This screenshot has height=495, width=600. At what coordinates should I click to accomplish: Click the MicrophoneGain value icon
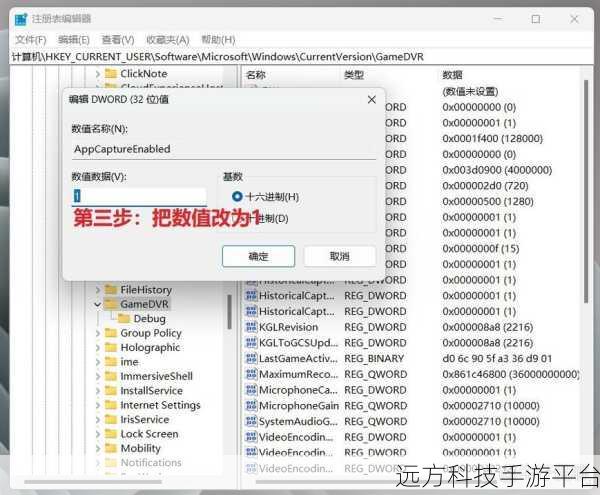pyautogui.click(x=251, y=405)
